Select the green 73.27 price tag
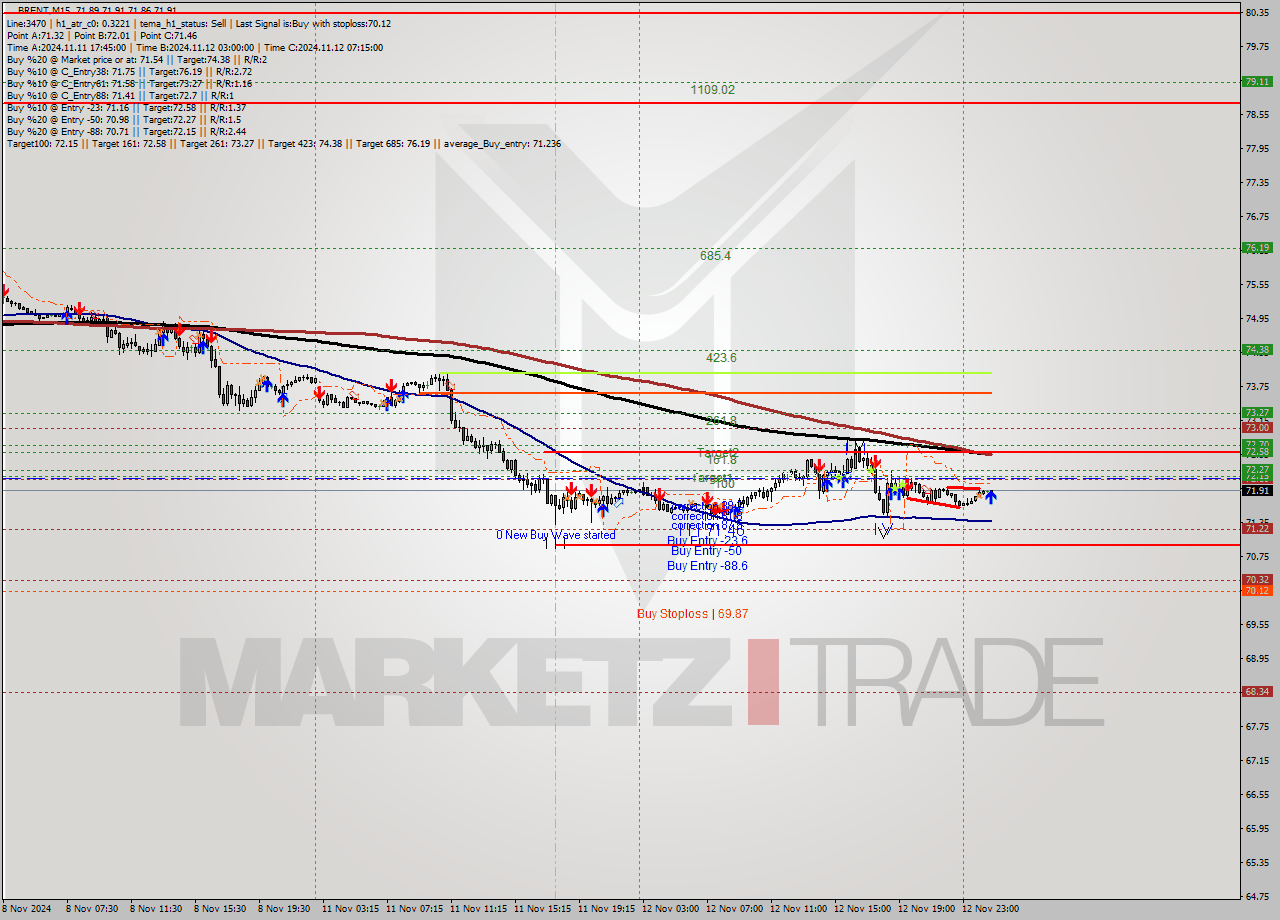This screenshot has height=920, width=1280. click(x=1257, y=412)
